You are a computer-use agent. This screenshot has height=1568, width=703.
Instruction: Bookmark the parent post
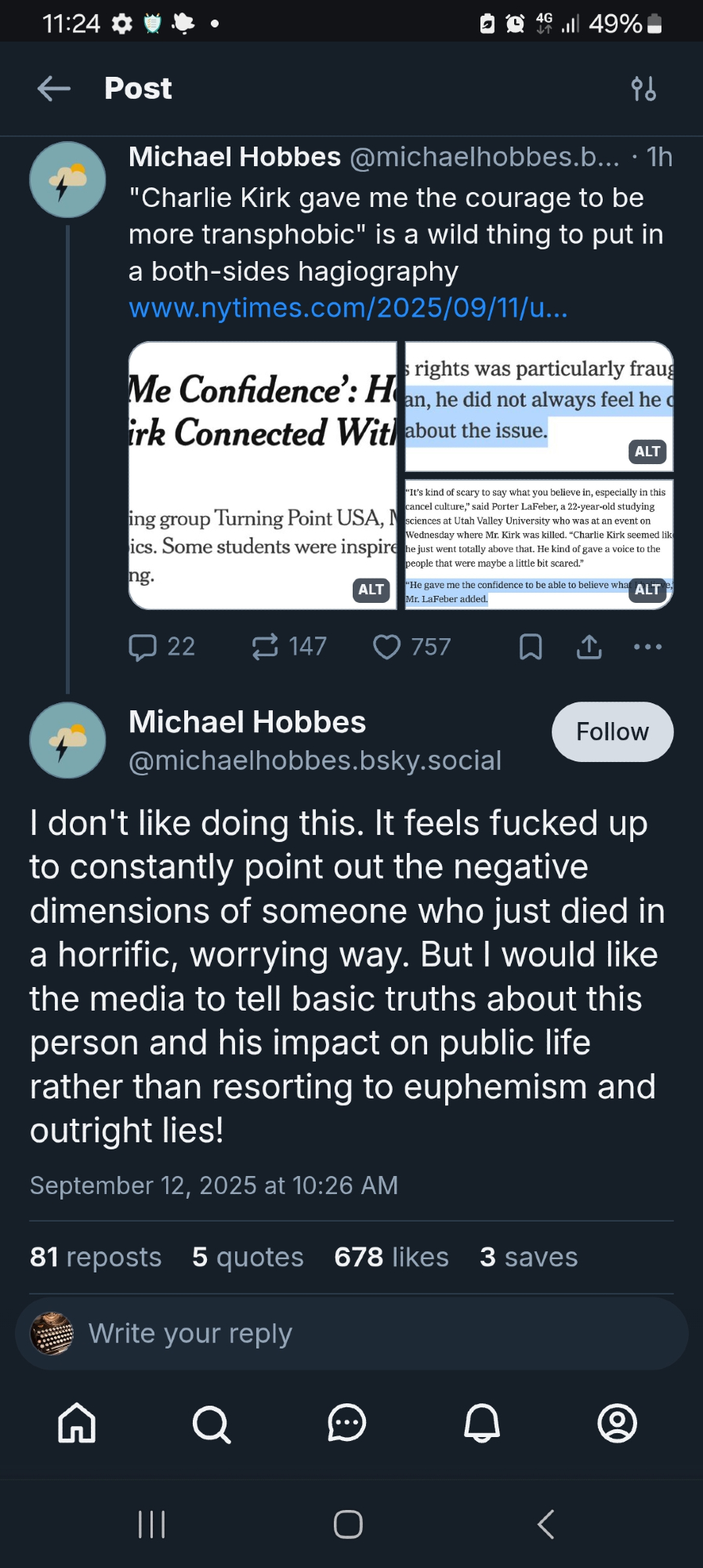pyautogui.click(x=531, y=647)
